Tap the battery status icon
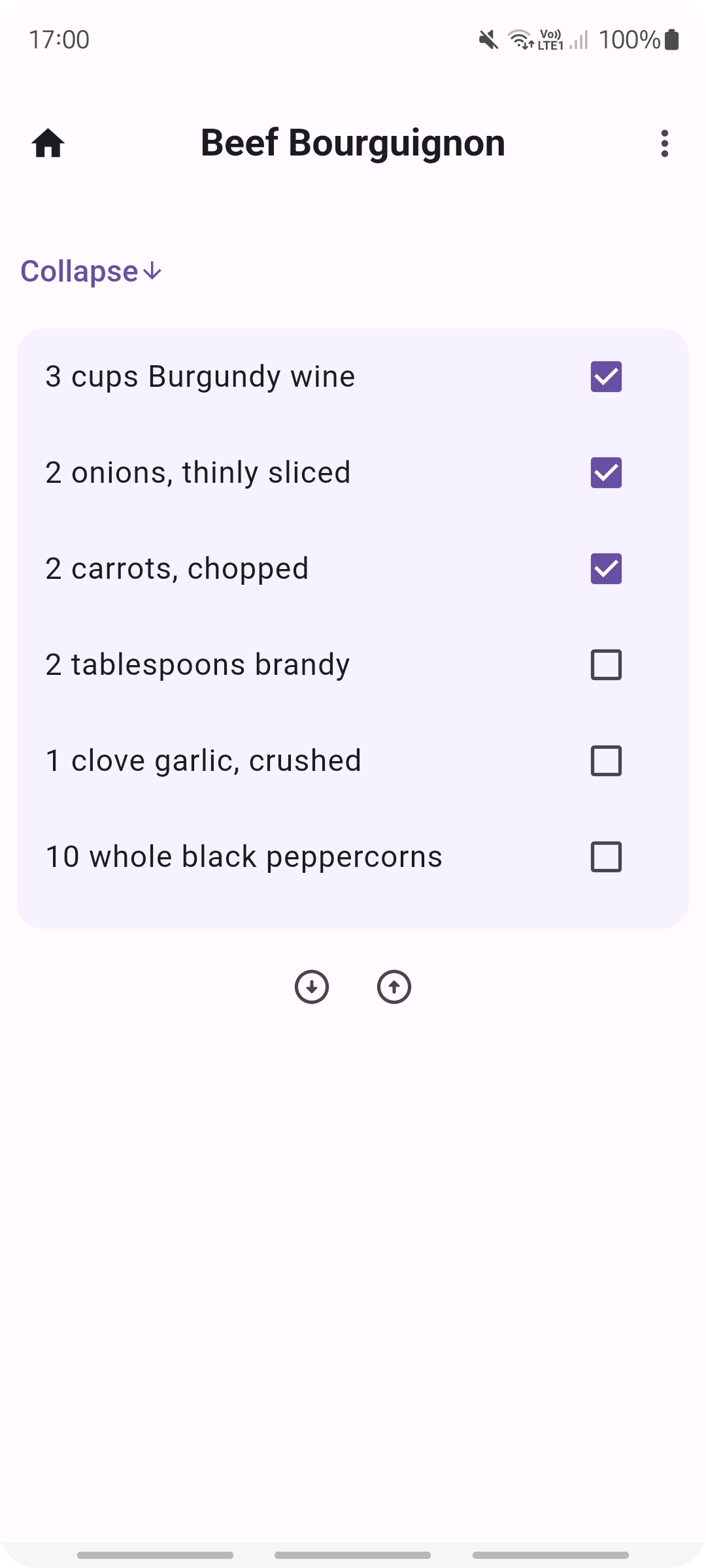Image resolution: width=706 pixels, height=1568 pixels. click(x=671, y=40)
